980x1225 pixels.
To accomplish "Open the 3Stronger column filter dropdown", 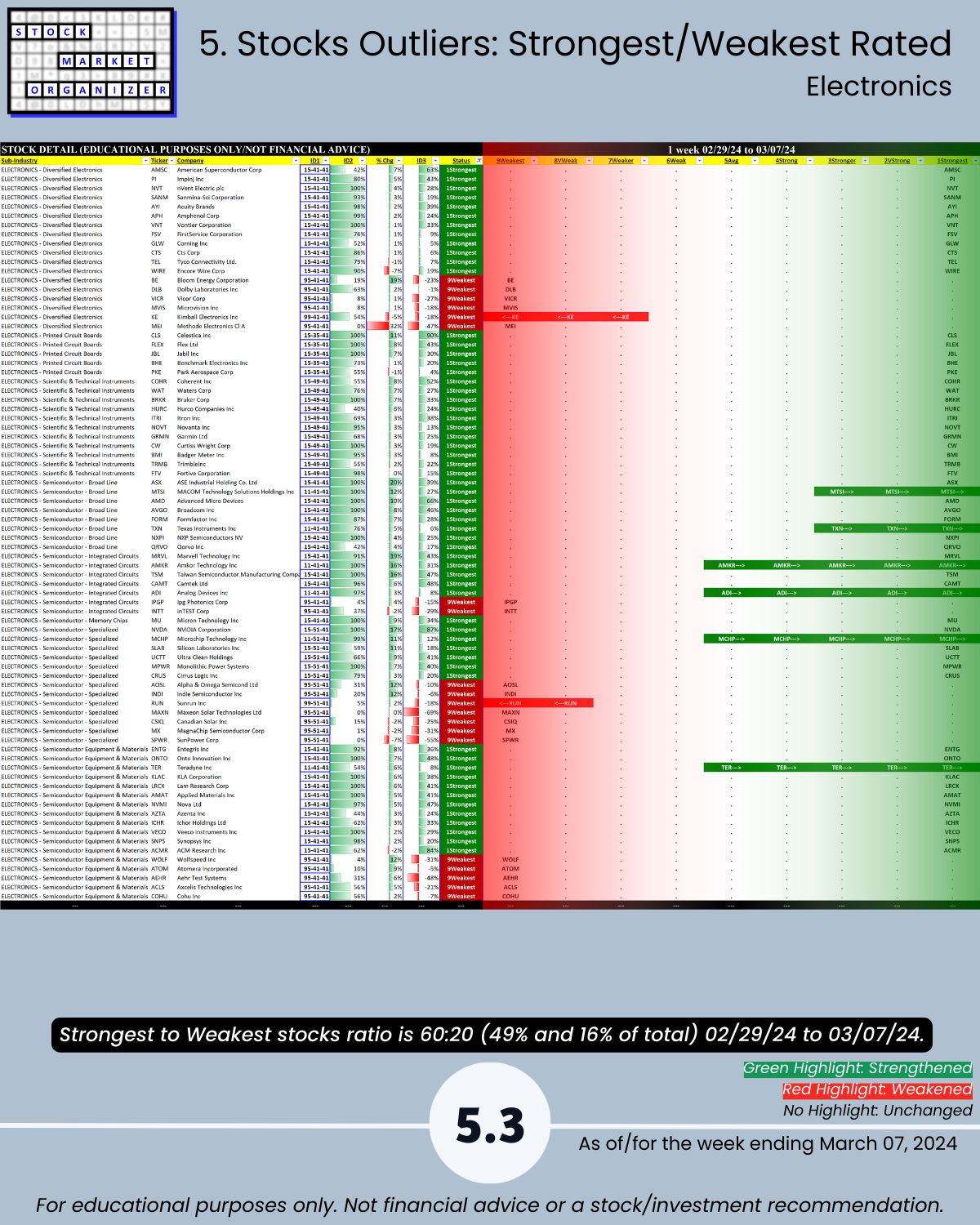I will 865,161.
